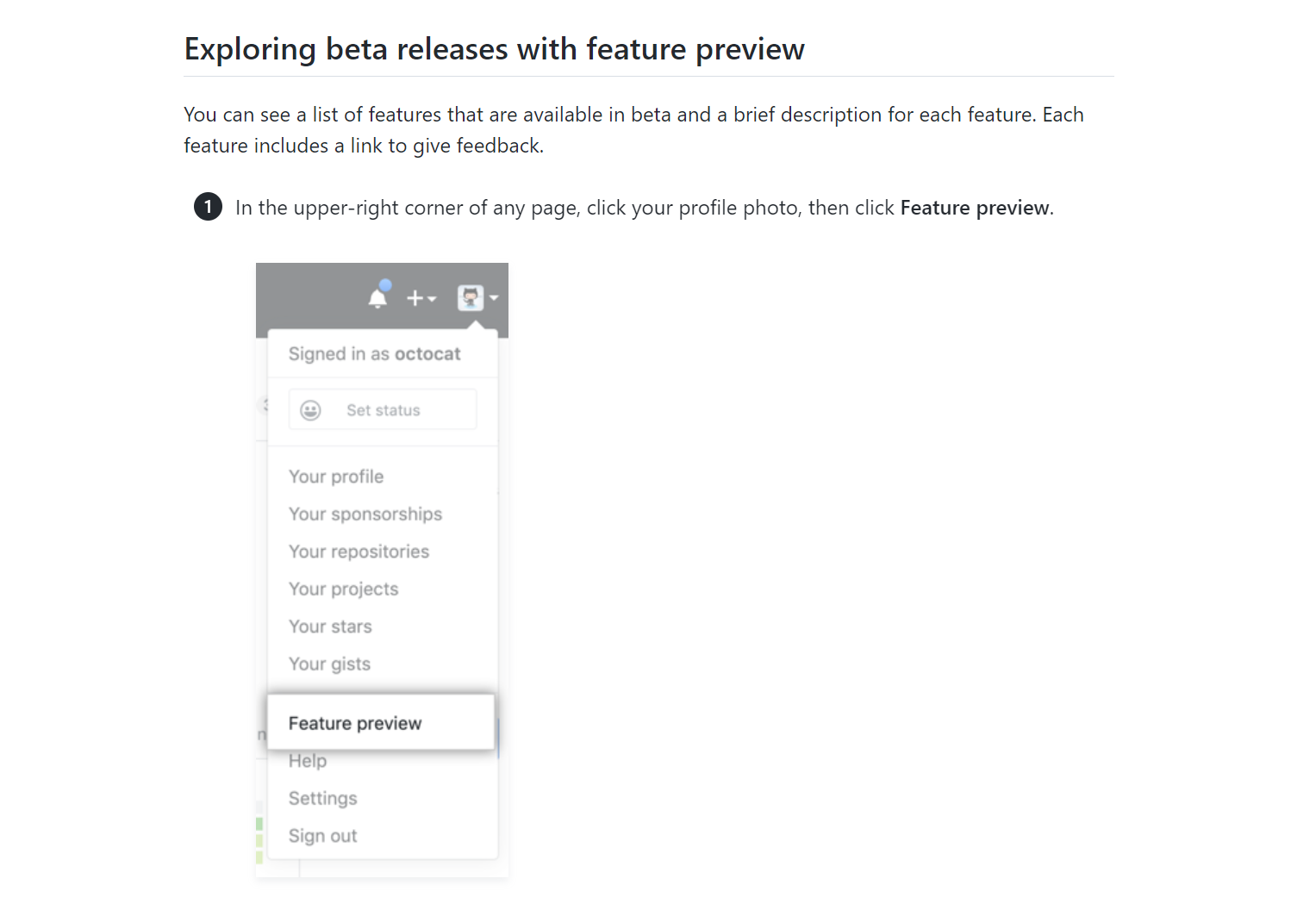Click Sign out at the bottom
The image size is (1316, 910).
[322, 835]
